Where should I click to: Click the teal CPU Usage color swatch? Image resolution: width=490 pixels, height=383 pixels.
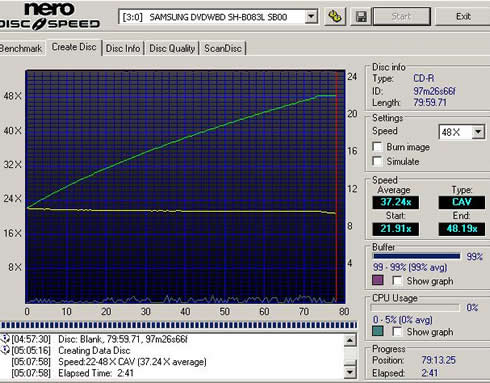tap(378, 331)
